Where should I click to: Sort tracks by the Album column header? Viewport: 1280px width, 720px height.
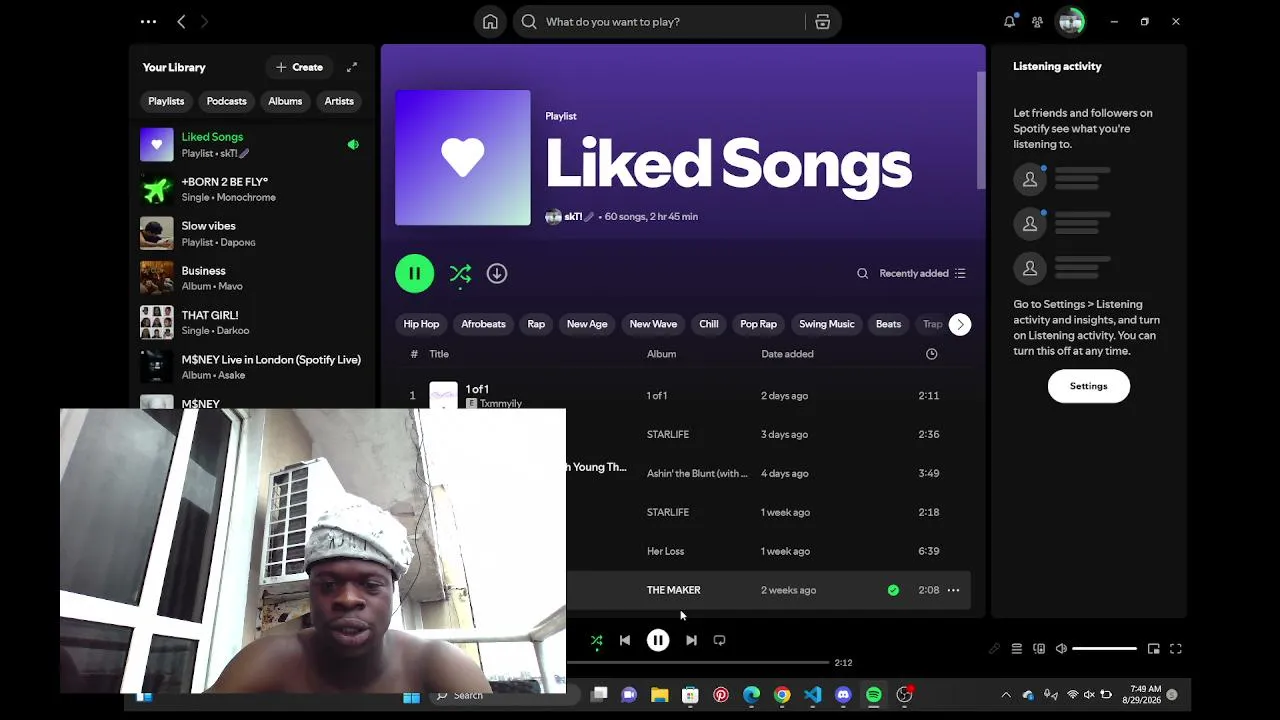pyautogui.click(x=661, y=354)
